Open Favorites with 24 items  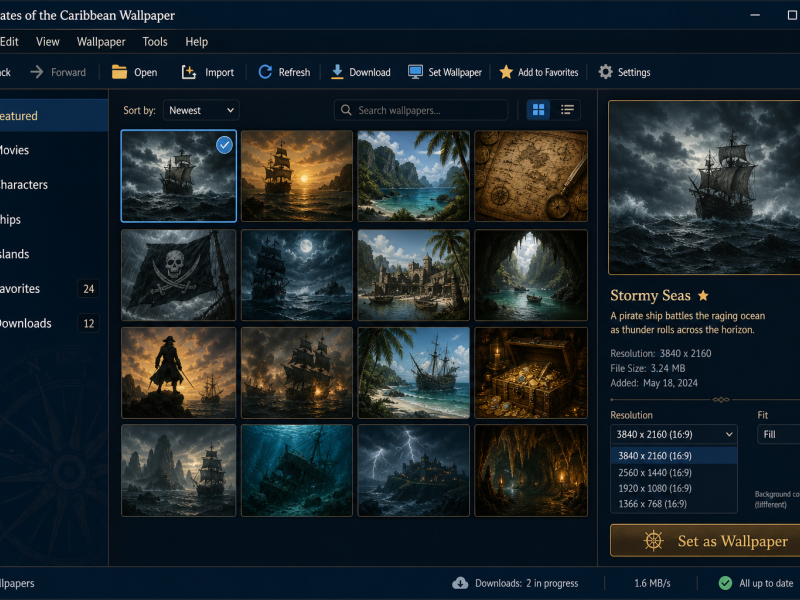pyautogui.click(x=54, y=289)
